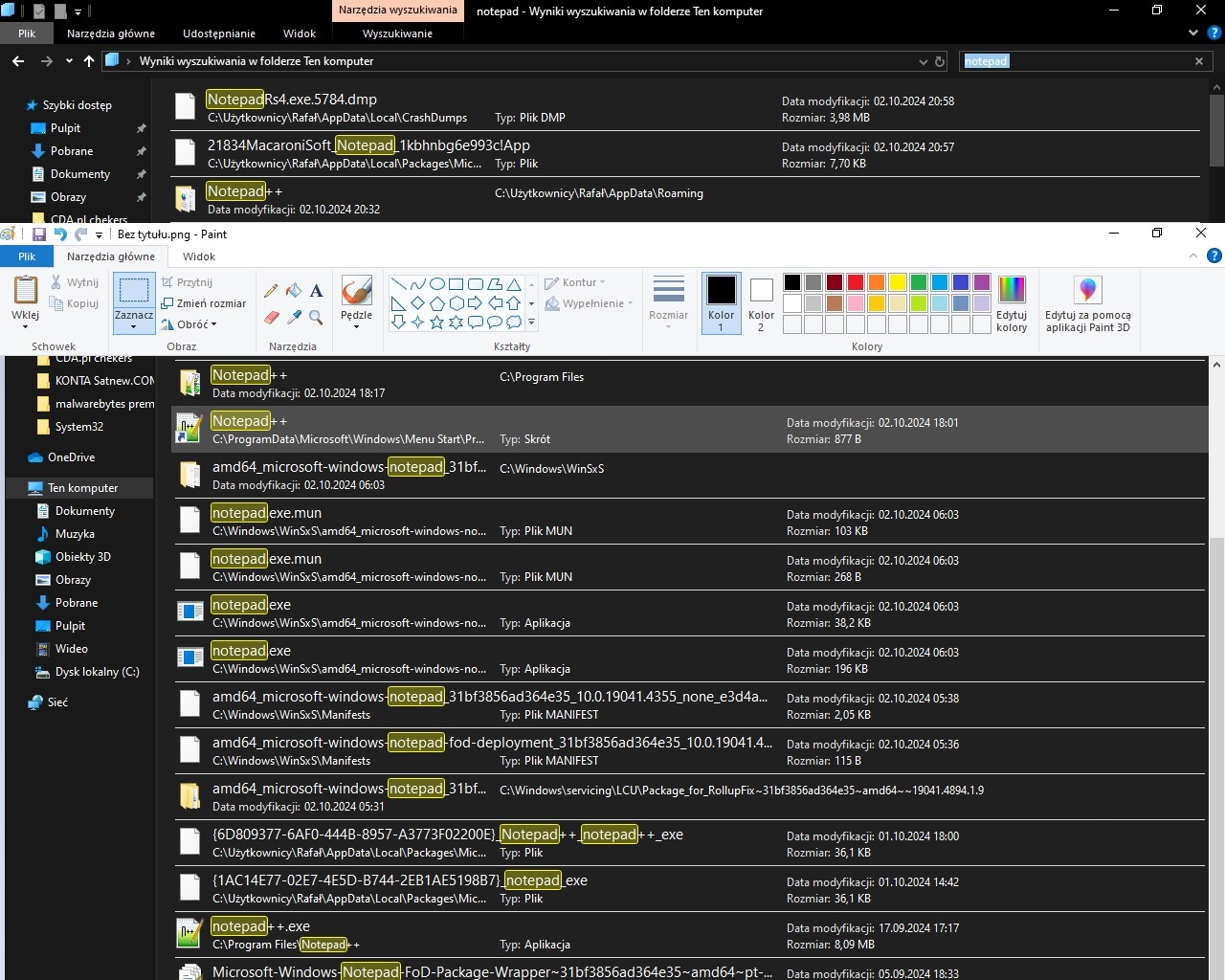Image resolution: width=1225 pixels, height=980 pixels.
Task: Choose the diamond shape
Action: click(x=417, y=303)
